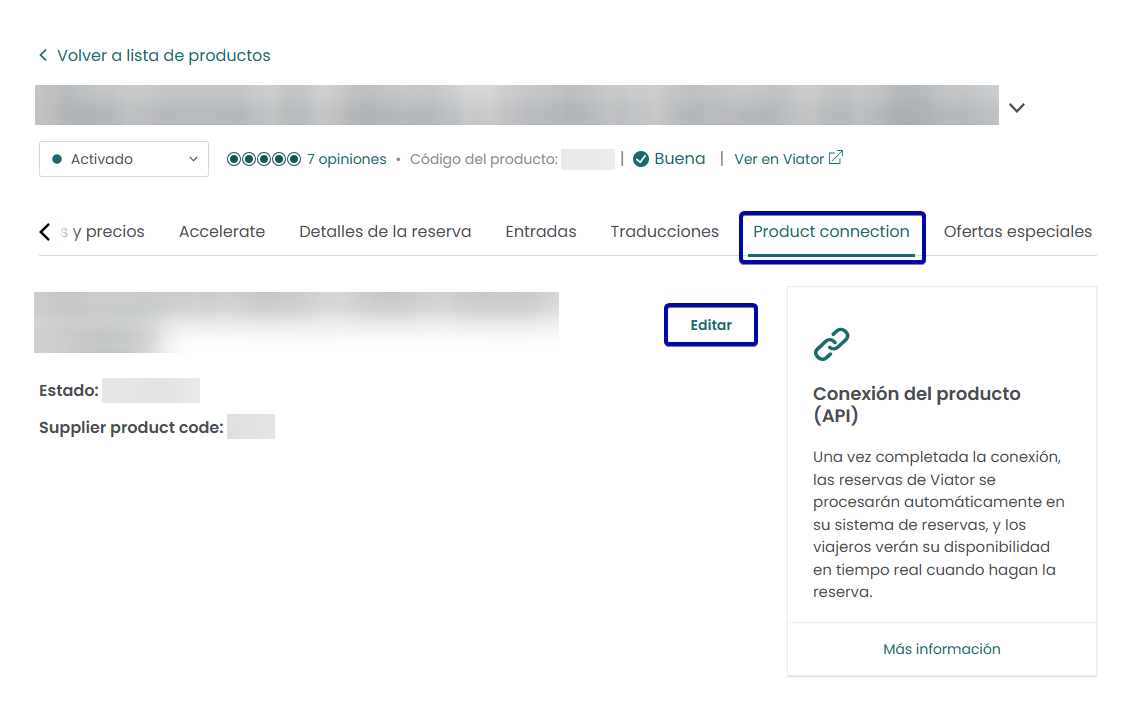Select the Entradas tab
The width and height of the screenshot is (1136, 720).
coord(541,232)
